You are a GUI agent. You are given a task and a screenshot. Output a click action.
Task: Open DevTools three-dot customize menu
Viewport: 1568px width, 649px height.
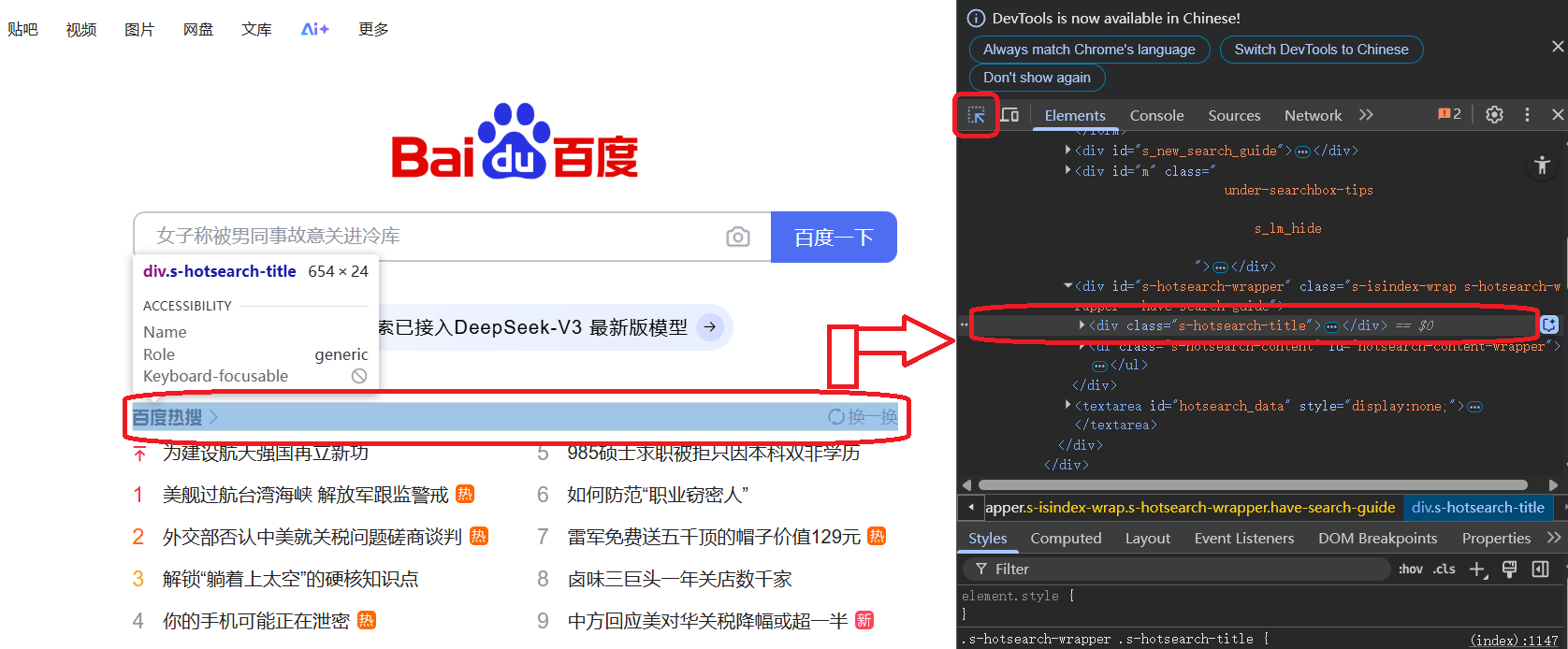click(1527, 114)
